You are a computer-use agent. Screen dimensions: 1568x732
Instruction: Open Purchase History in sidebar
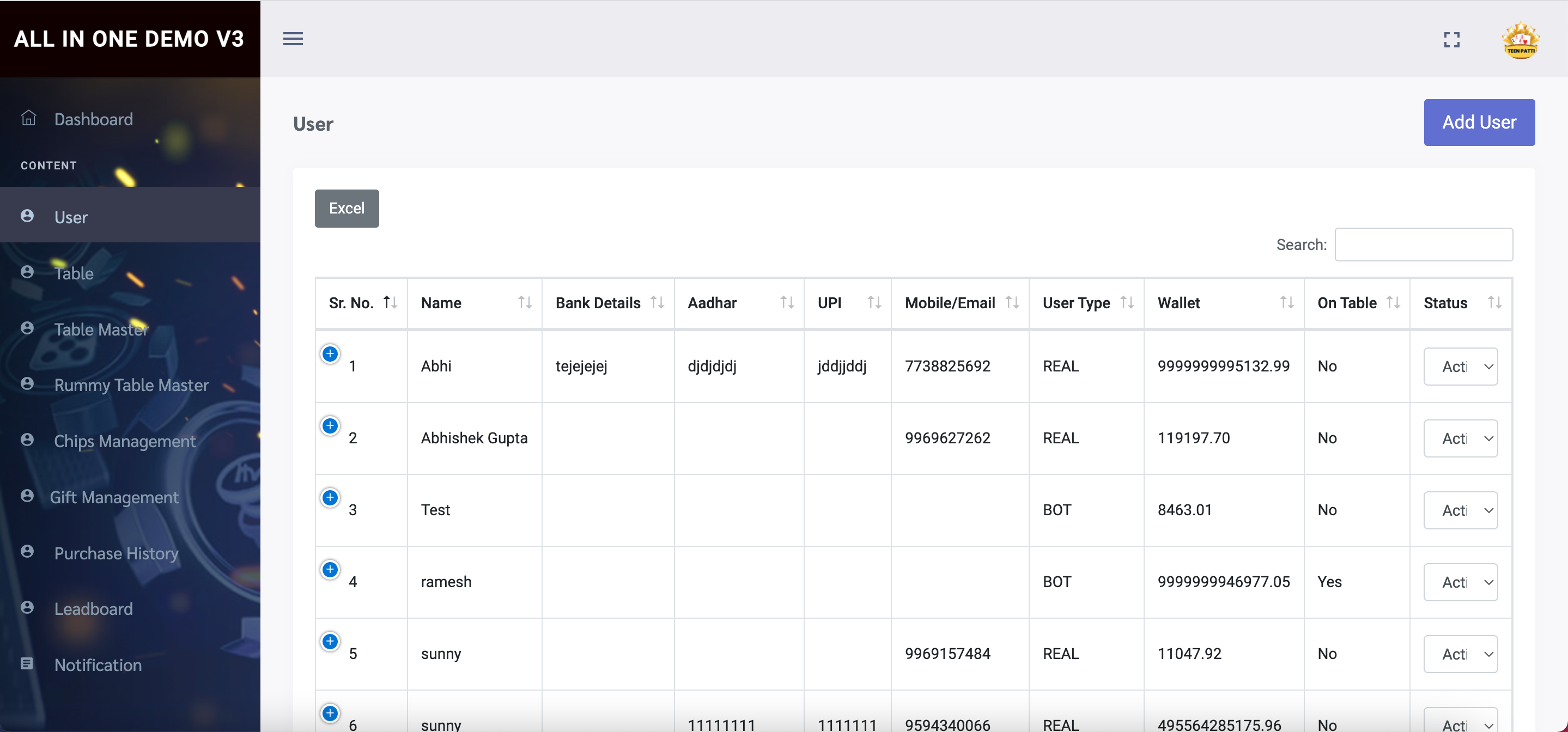click(116, 553)
